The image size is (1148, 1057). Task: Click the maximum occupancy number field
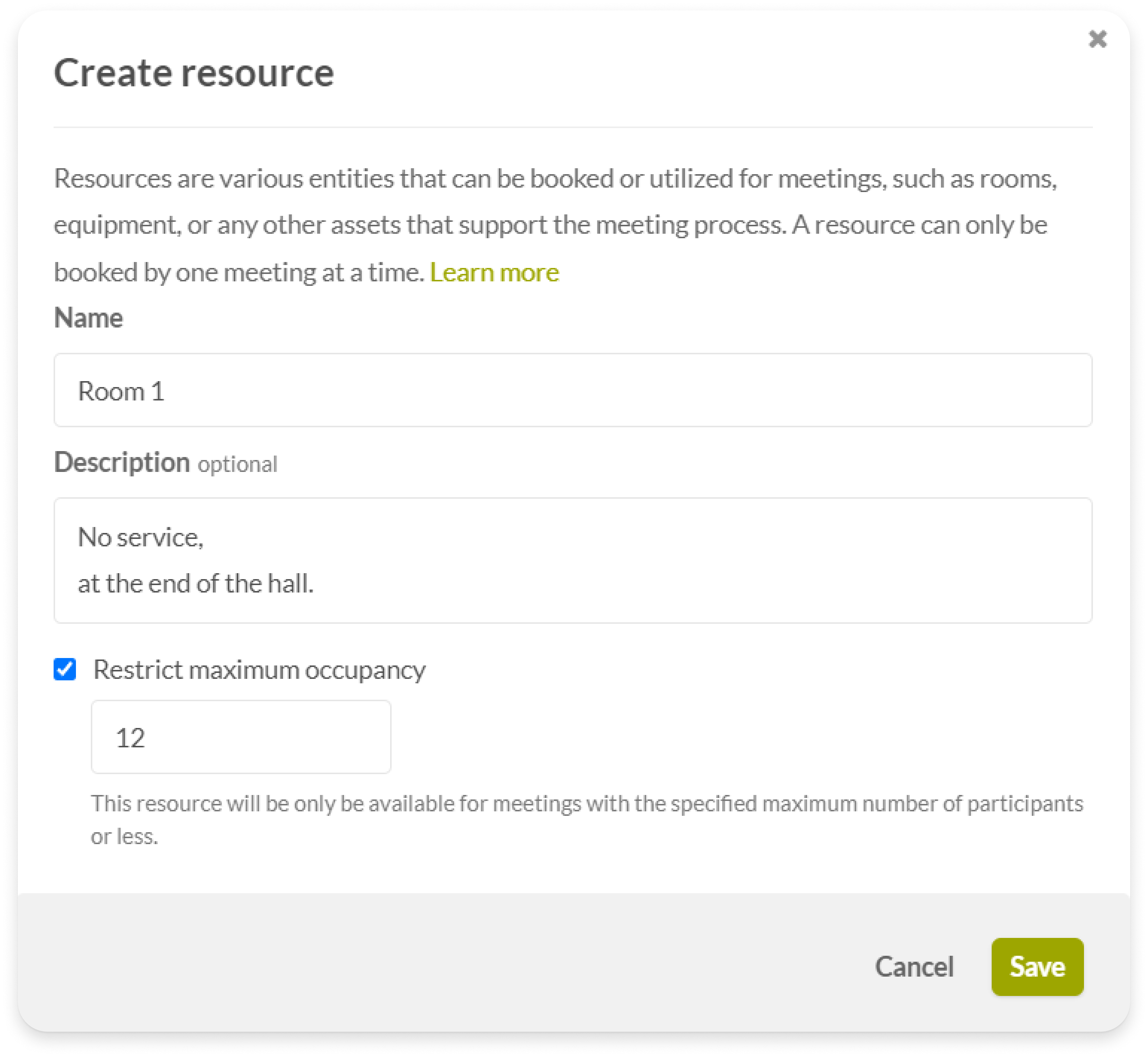pyautogui.click(x=241, y=737)
